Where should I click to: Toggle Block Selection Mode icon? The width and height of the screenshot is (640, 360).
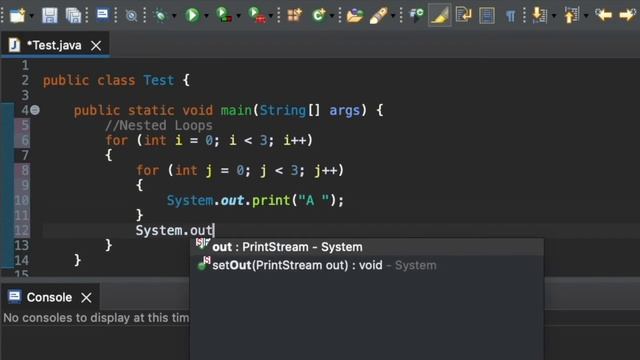click(487, 16)
